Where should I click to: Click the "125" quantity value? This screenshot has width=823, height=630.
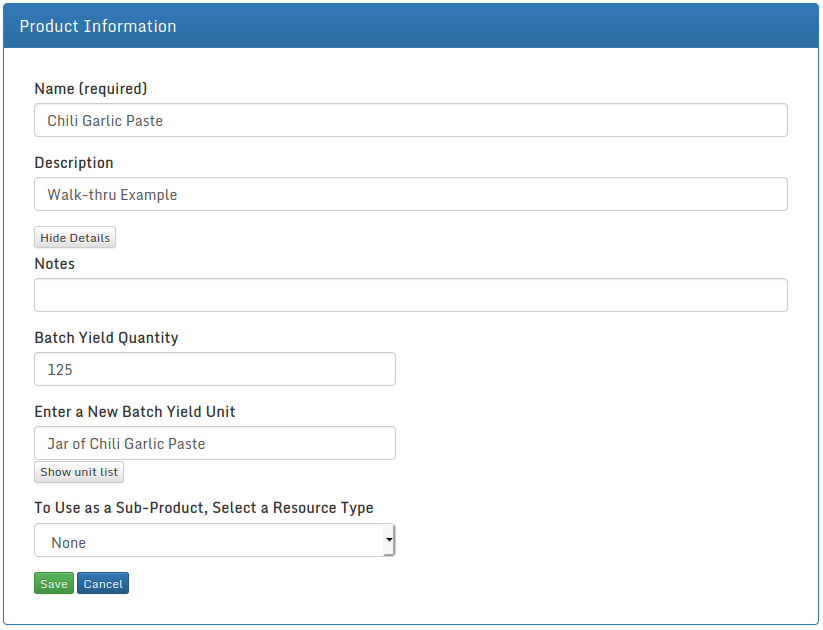click(x=60, y=369)
